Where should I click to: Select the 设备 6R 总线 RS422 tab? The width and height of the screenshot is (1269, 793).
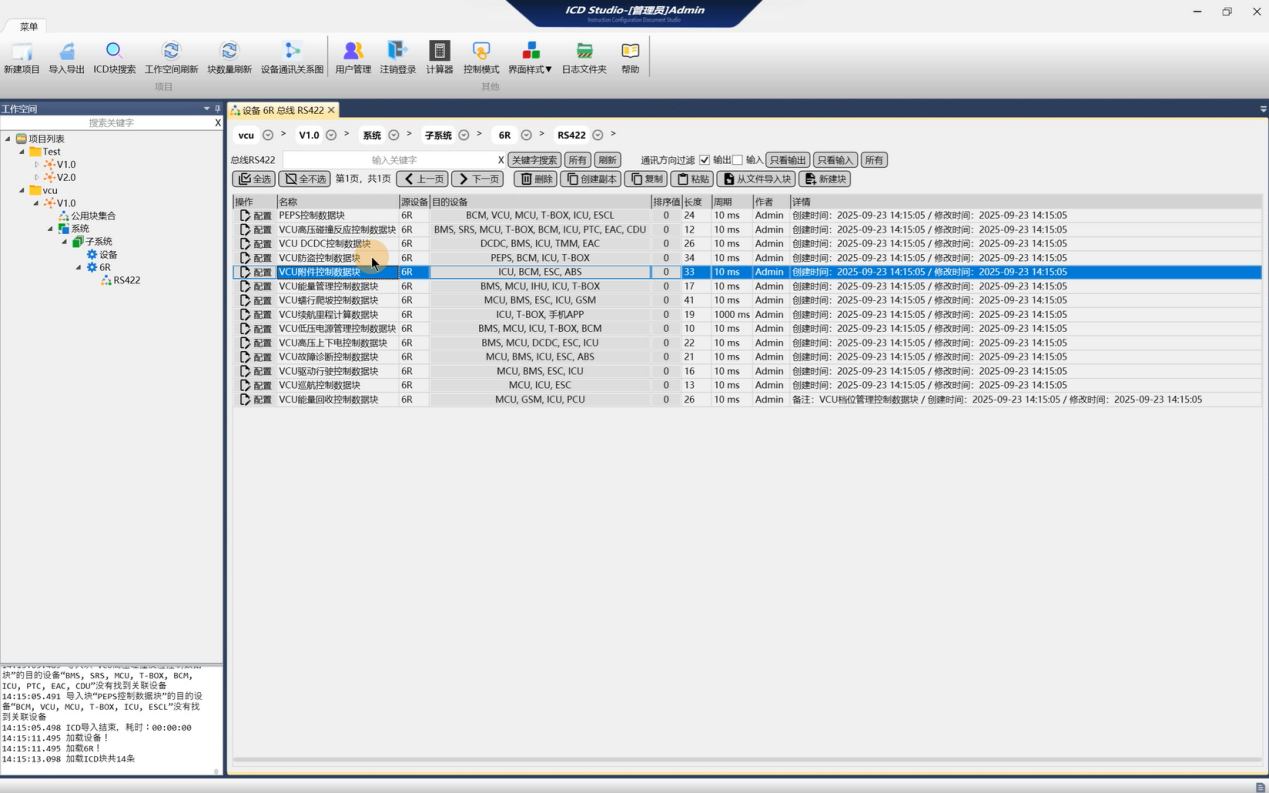[282, 110]
